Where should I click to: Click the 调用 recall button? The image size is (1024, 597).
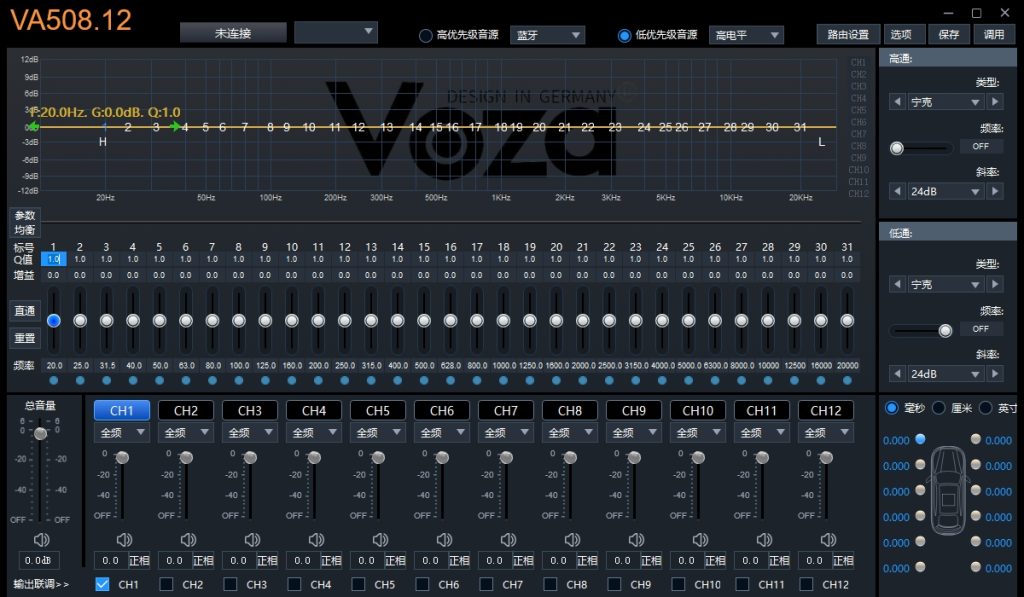pos(994,35)
